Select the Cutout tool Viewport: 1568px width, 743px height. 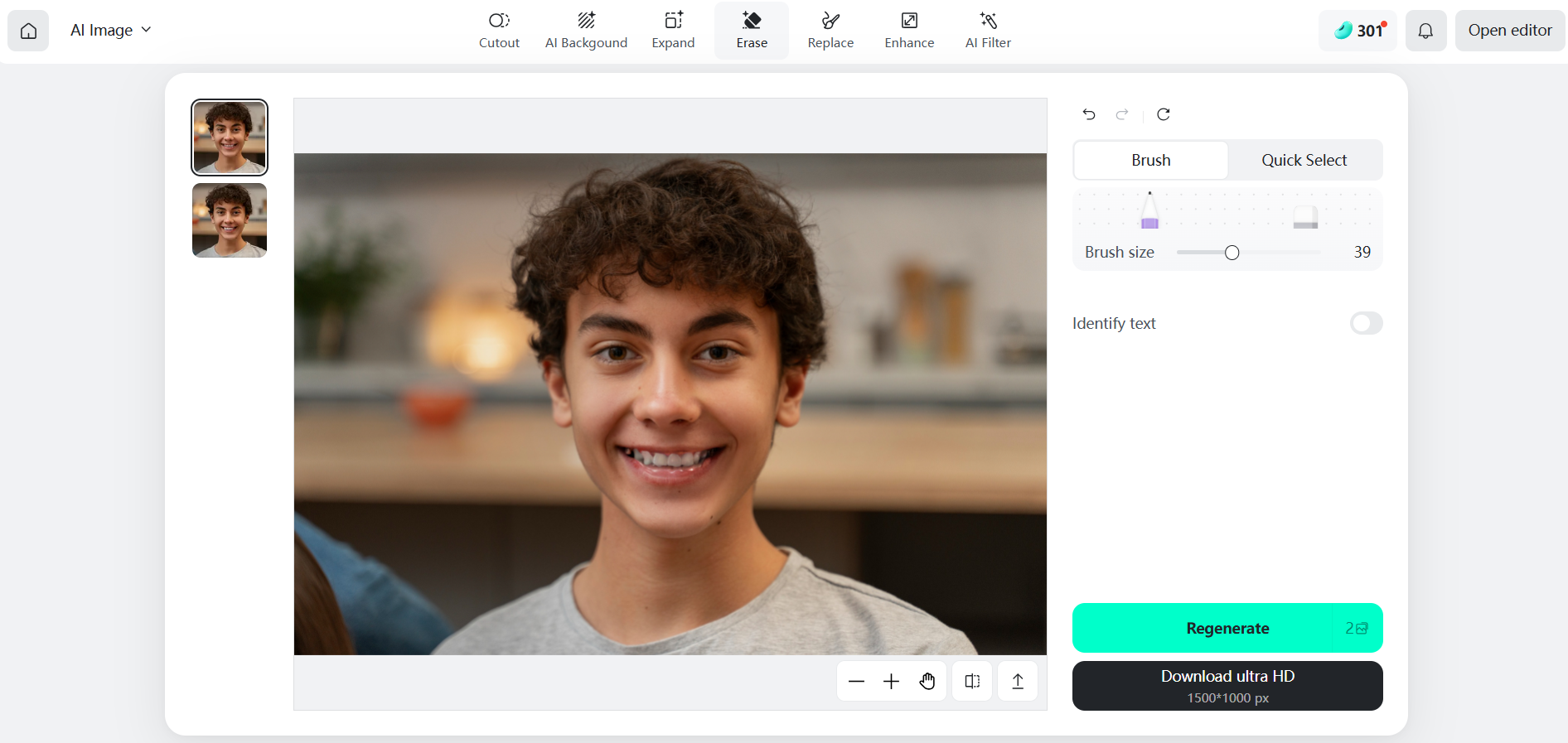499,31
